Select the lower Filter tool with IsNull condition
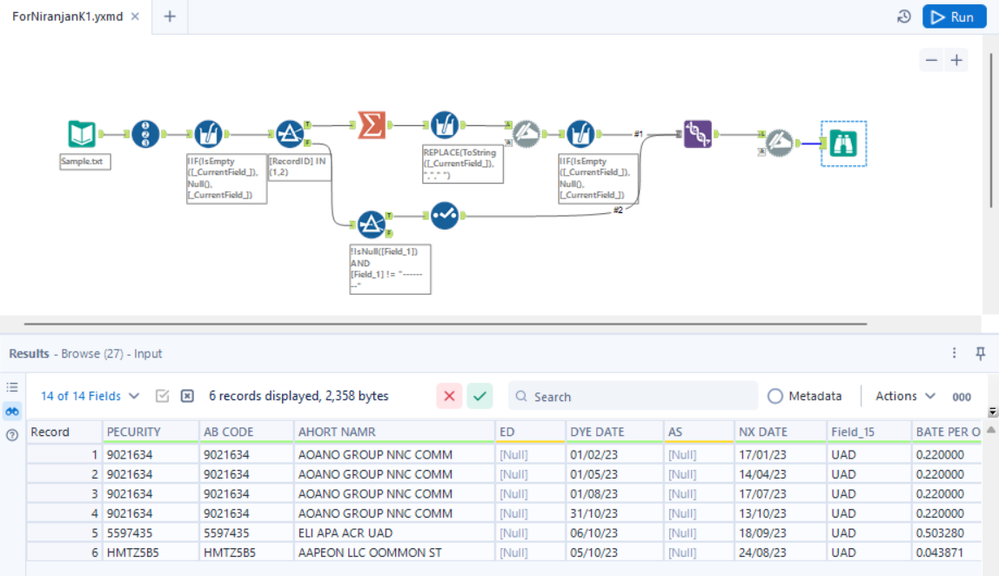Screen dimensions: 999x576 tap(371, 224)
